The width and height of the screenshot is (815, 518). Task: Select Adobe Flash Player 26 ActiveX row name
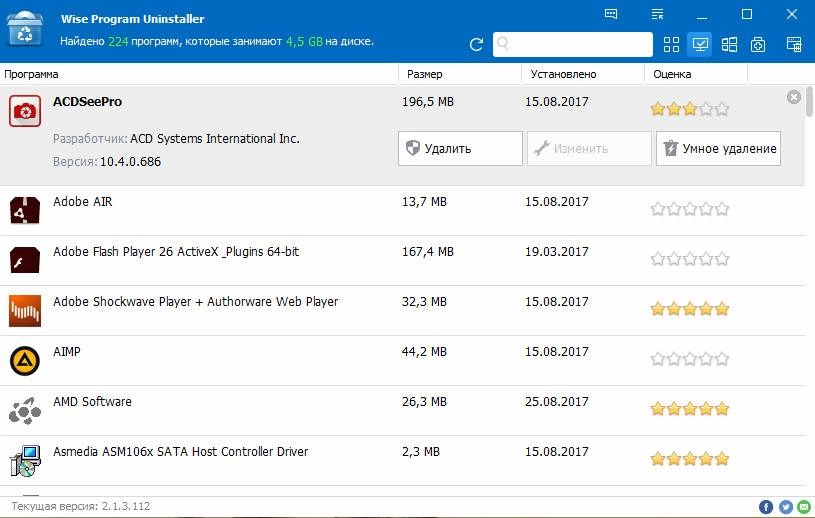point(176,252)
